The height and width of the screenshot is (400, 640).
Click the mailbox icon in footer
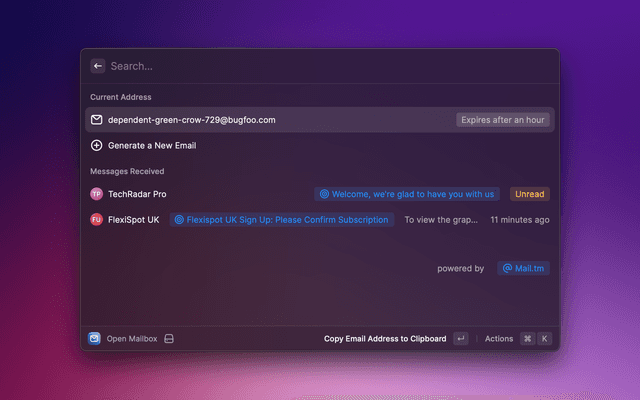(x=94, y=339)
